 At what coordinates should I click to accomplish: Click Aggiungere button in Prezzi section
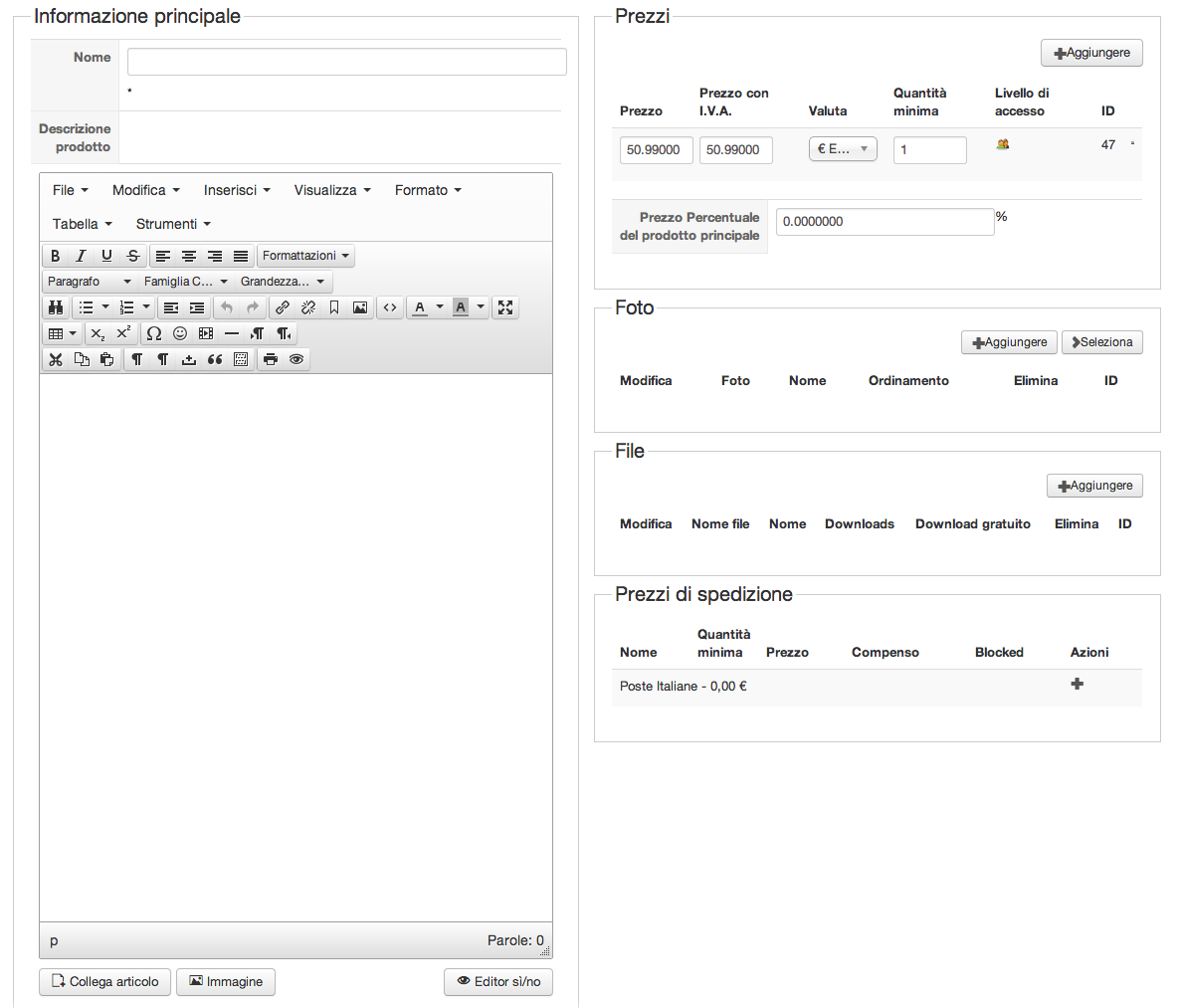click(1091, 53)
